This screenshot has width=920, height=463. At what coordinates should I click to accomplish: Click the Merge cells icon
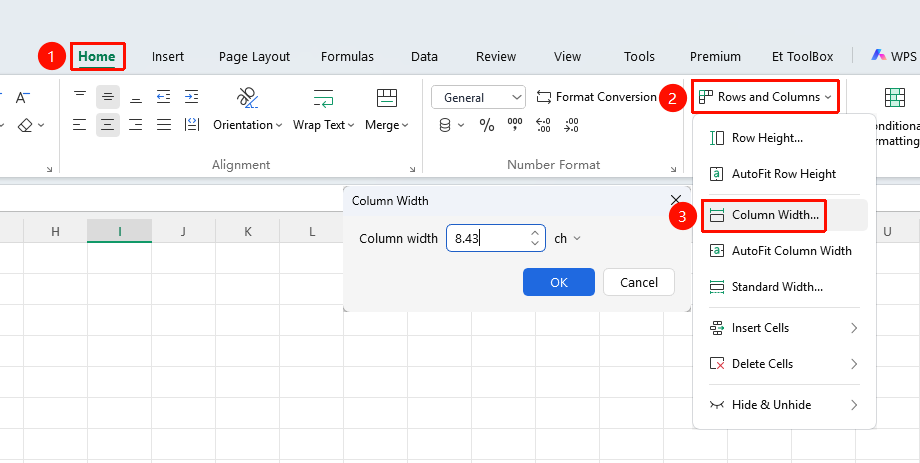click(387, 98)
